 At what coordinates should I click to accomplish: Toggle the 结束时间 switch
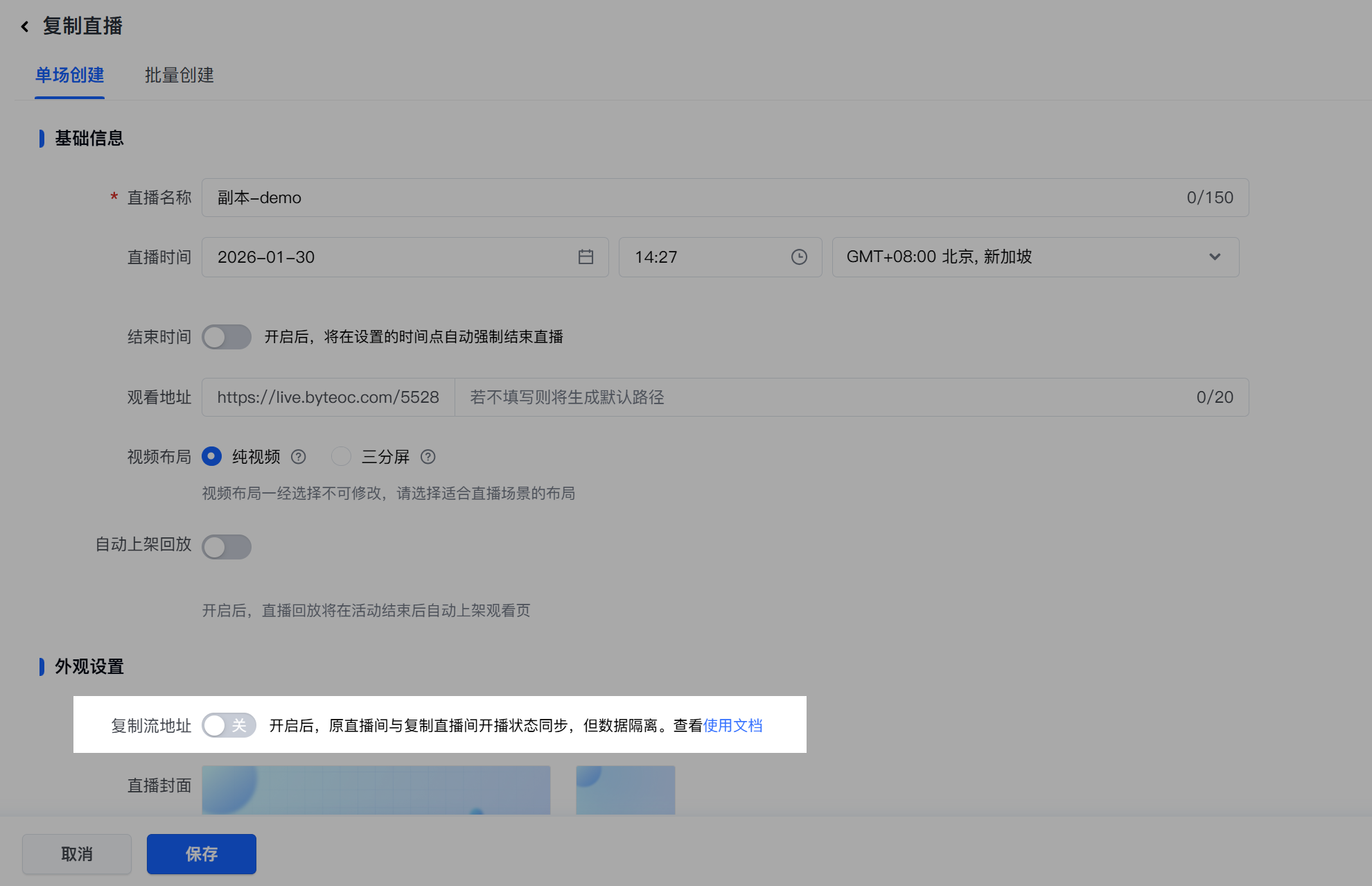click(227, 337)
